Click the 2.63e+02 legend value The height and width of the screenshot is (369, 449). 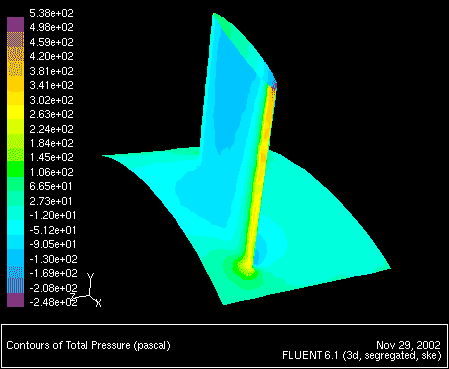(51, 114)
